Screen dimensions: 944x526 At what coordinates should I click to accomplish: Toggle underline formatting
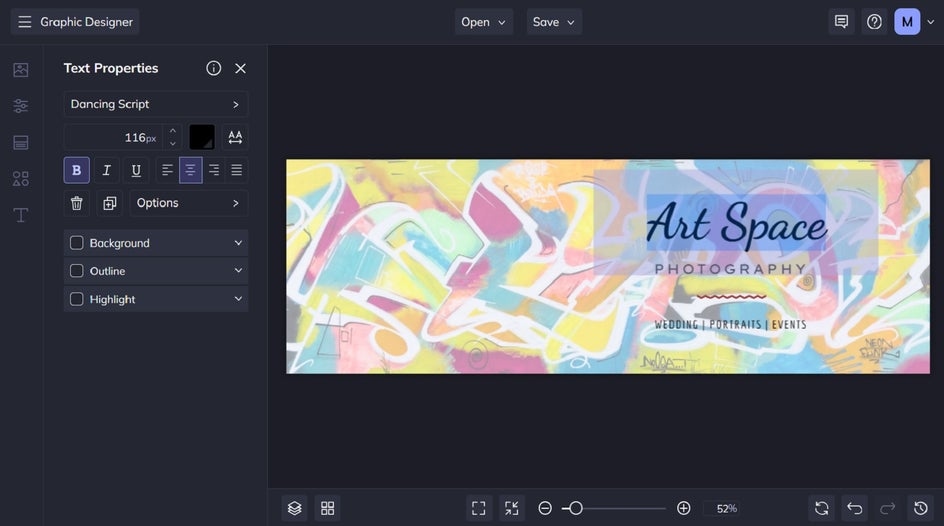pos(136,170)
